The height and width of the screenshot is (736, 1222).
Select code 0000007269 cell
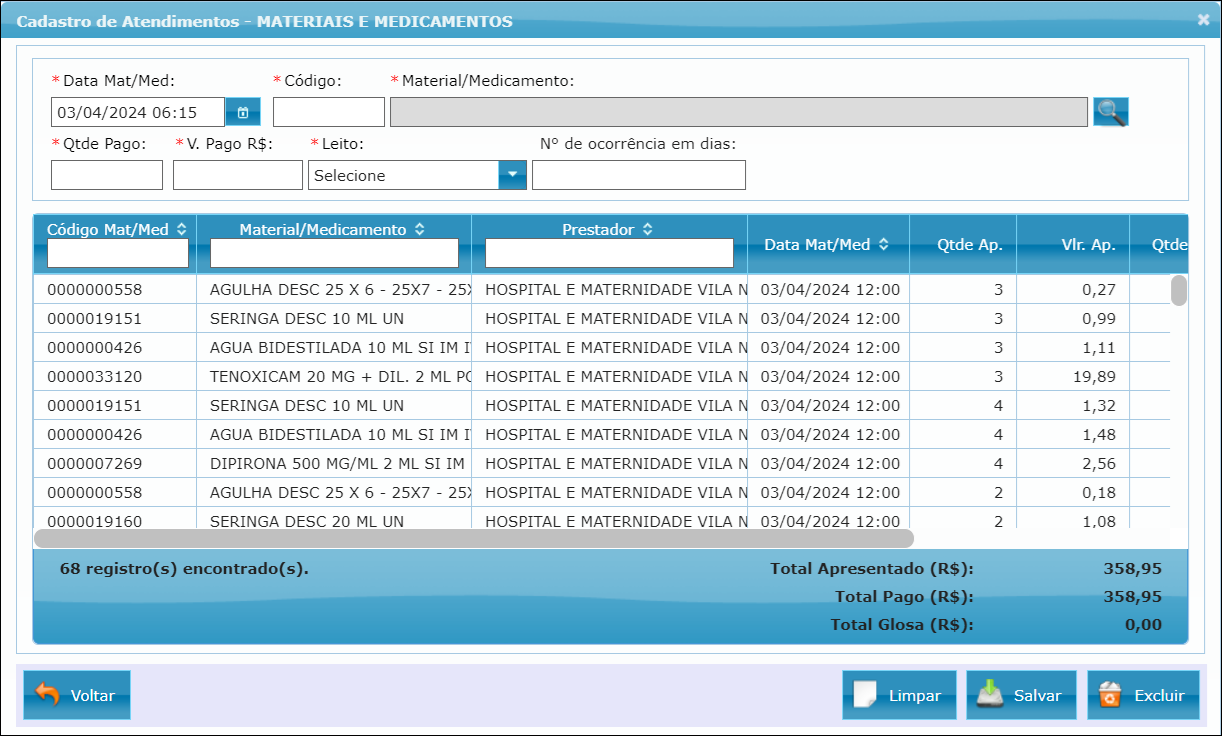115,464
